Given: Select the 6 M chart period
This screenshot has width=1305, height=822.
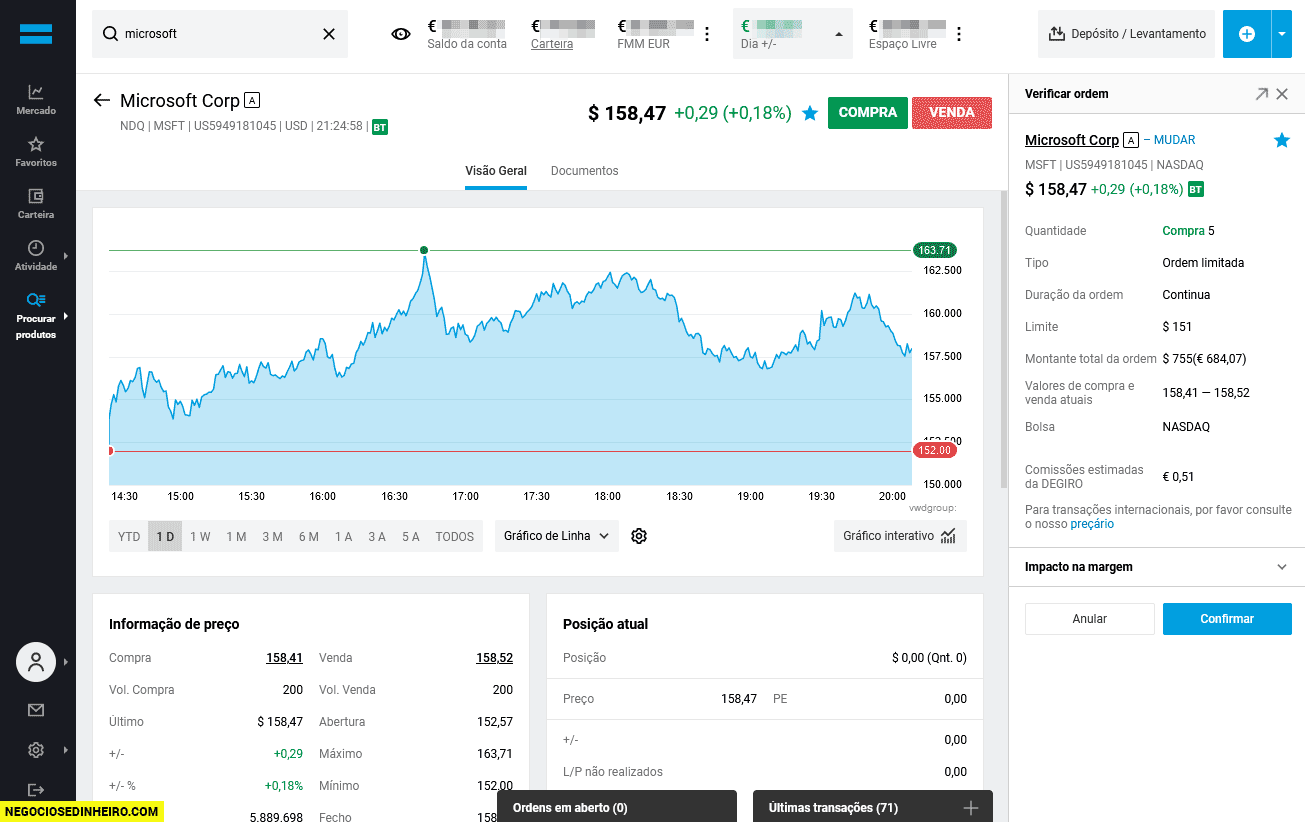Looking at the screenshot, I should [x=308, y=536].
